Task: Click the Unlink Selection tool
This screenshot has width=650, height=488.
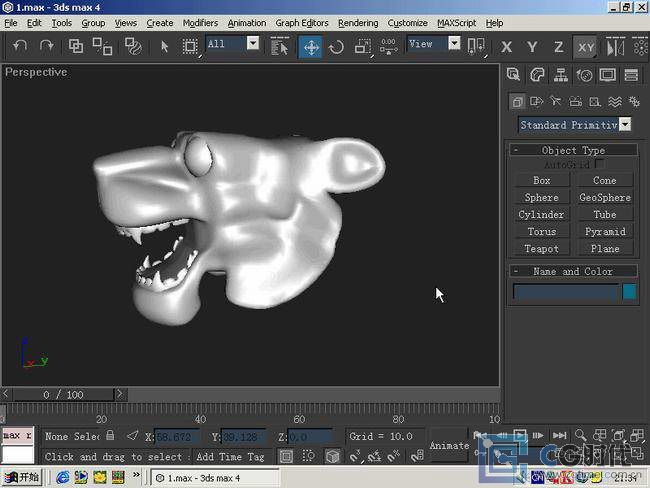Action: [102, 46]
